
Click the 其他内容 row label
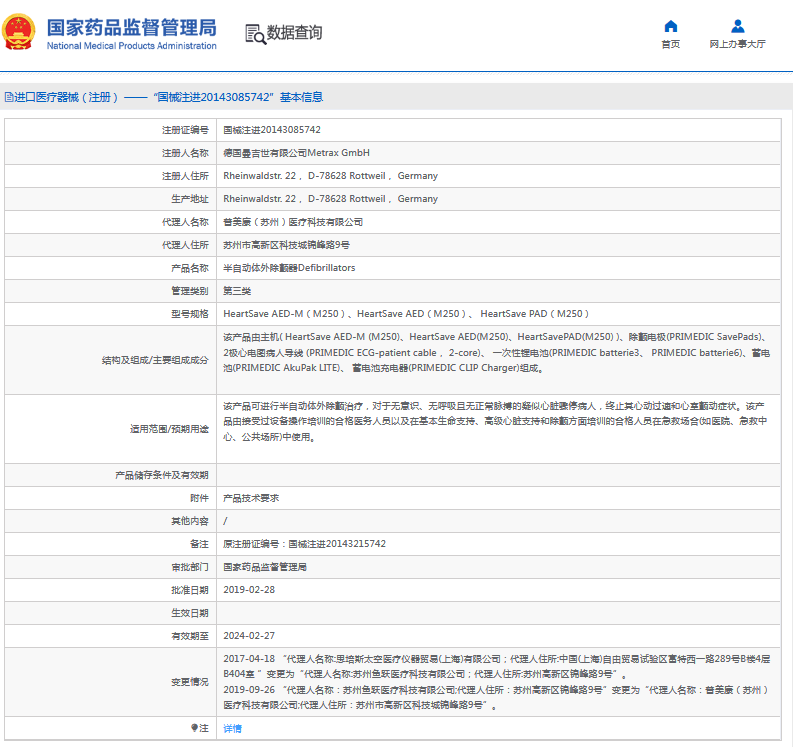[190, 521]
